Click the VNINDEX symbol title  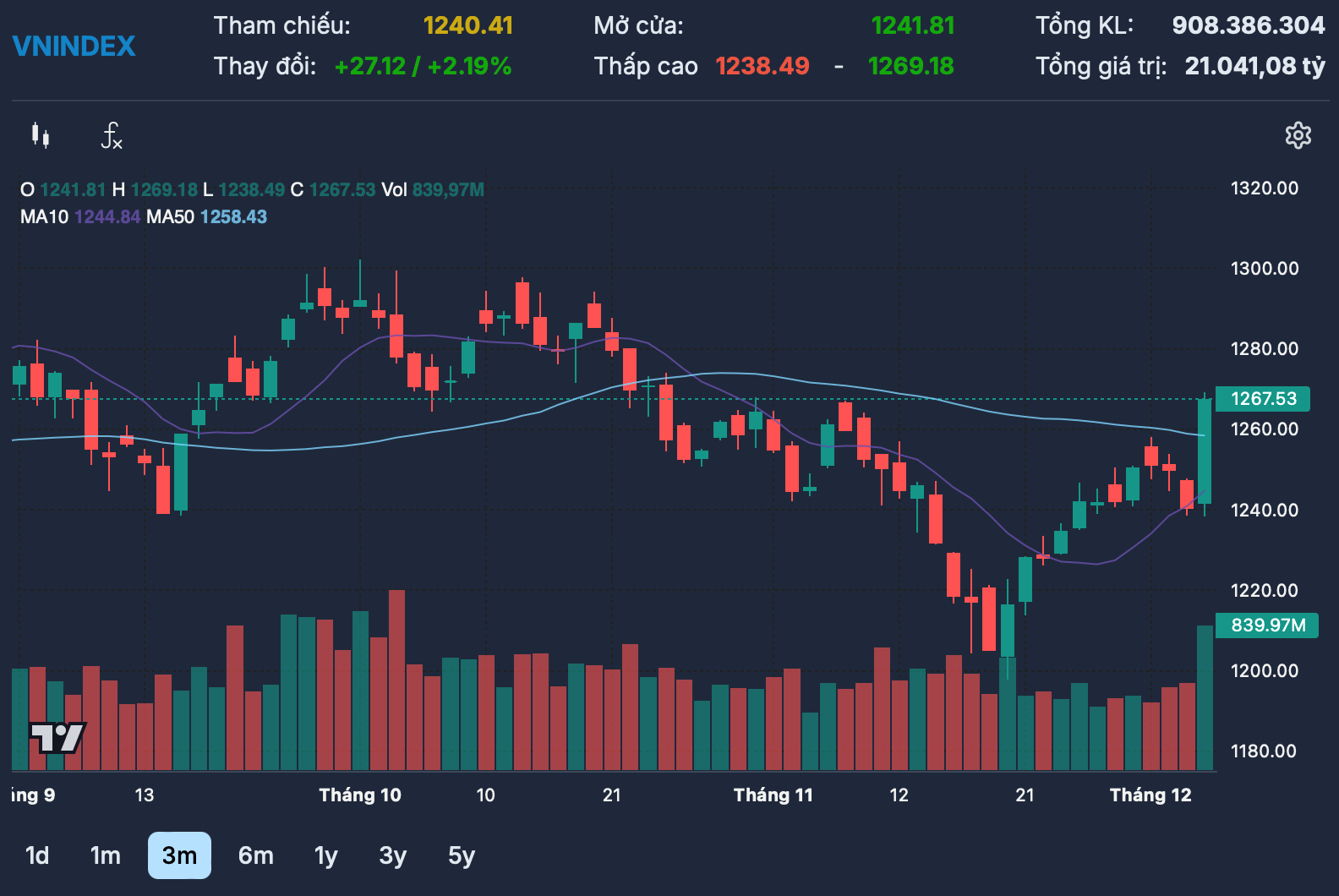click(74, 46)
